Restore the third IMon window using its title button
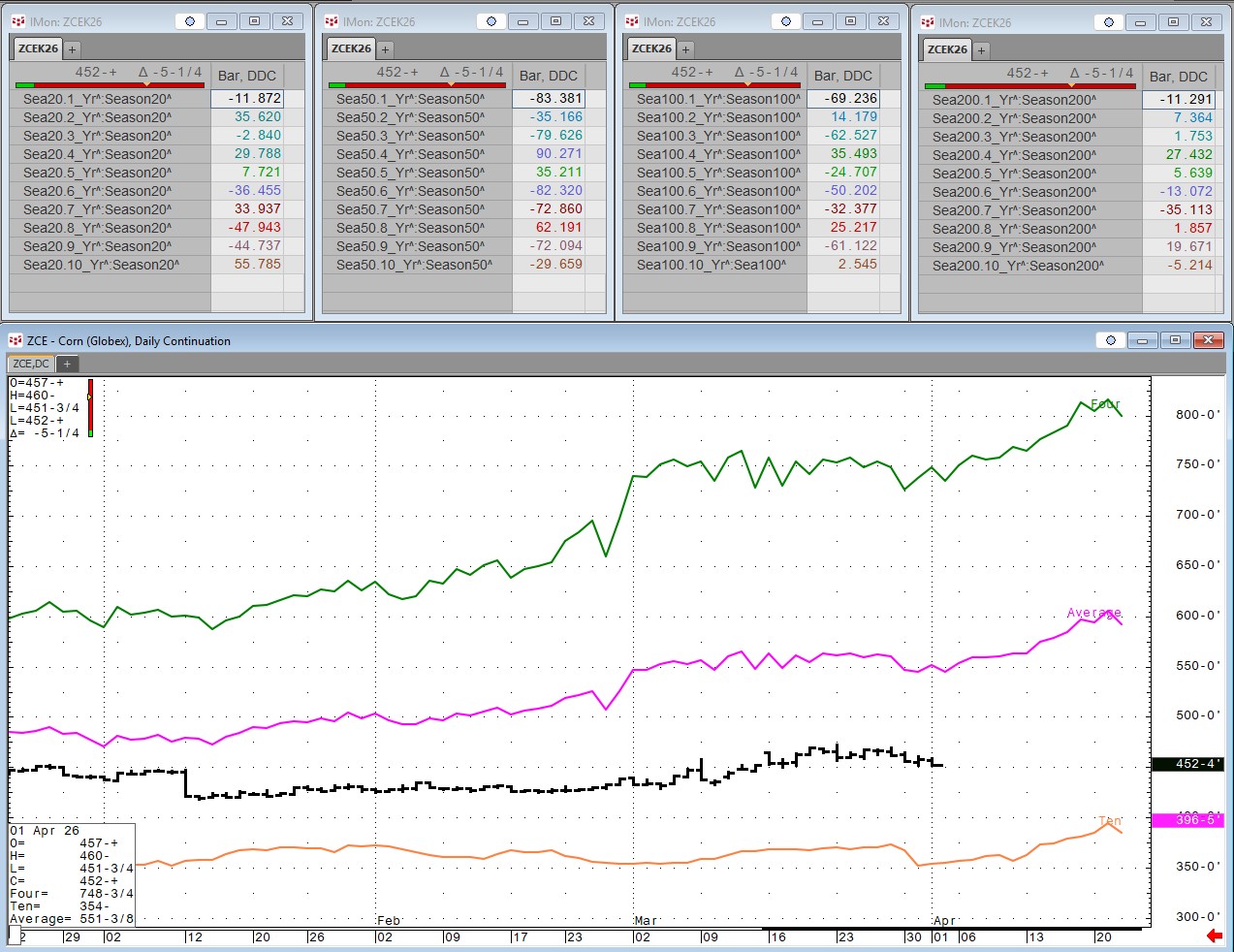 850,21
